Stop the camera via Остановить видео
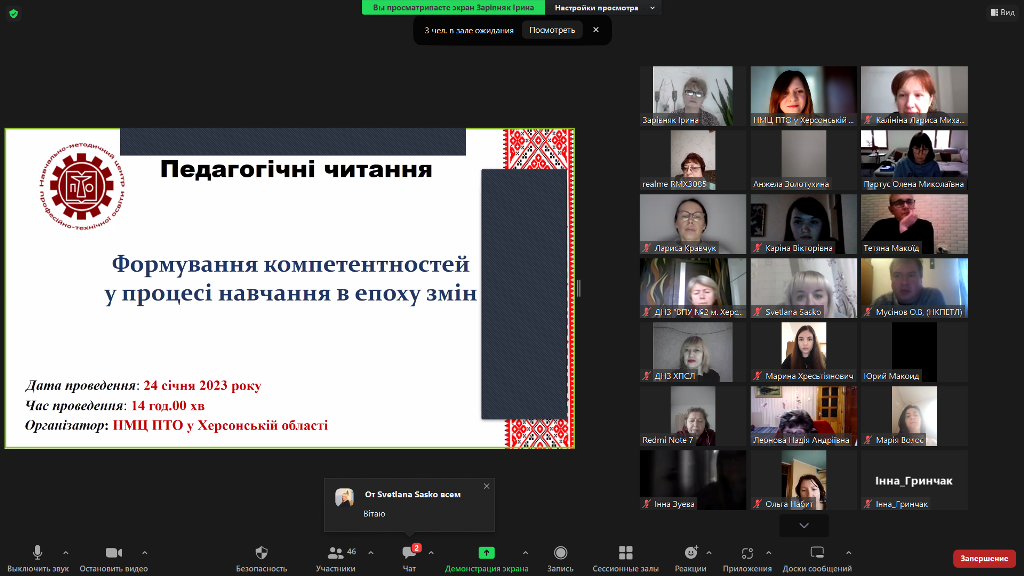This screenshot has height=576, width=1024. click(x=113, y=553)
